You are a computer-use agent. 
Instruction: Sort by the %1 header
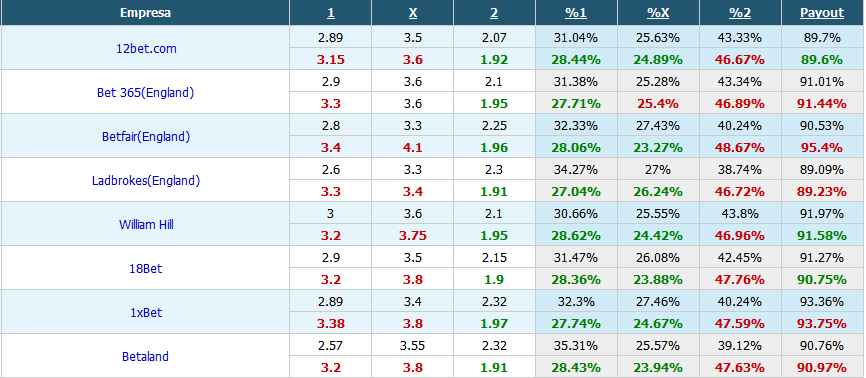[576, 13]
